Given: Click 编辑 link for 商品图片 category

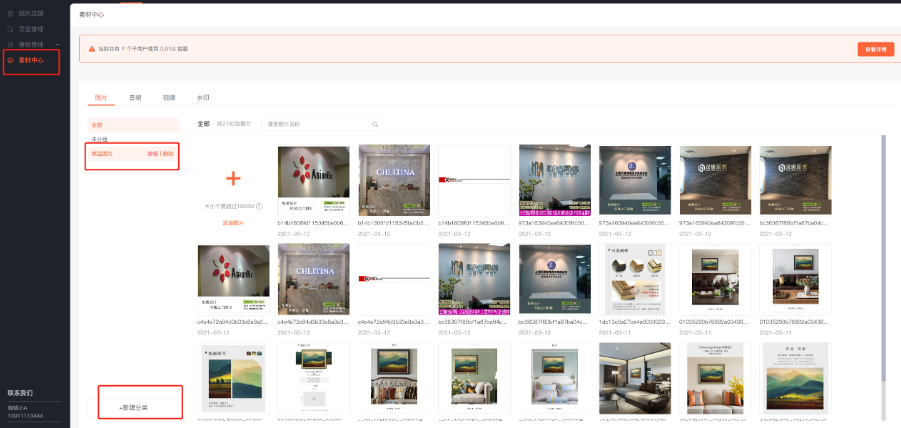Looking at the screenshot, I should [152, 154].
